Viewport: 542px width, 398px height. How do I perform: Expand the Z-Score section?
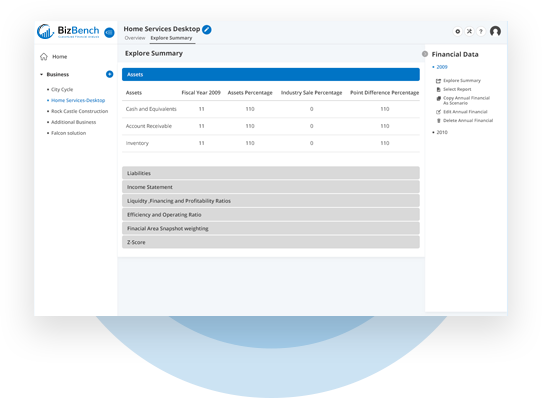271,242
